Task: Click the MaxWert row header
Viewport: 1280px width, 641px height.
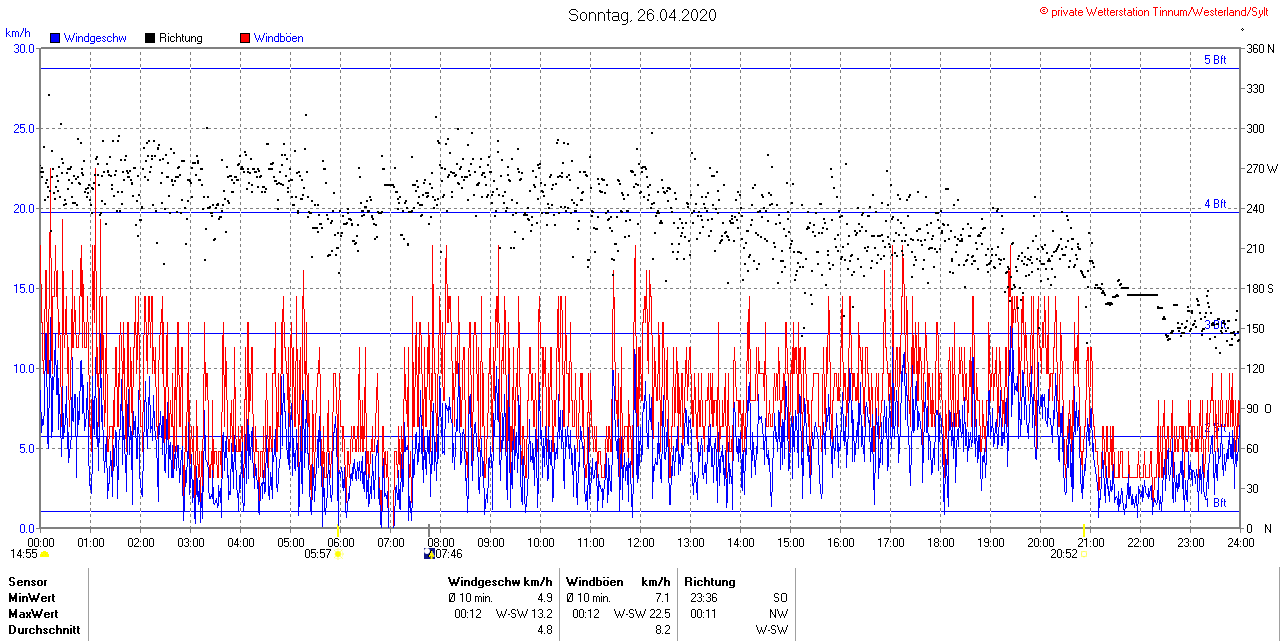Action: coord(32,614)
